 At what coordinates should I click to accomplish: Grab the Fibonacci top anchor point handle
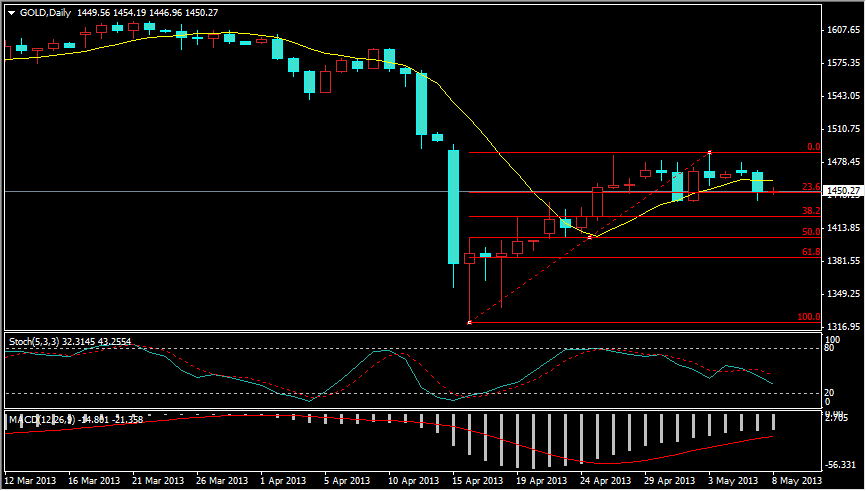(x=710, y=152)
